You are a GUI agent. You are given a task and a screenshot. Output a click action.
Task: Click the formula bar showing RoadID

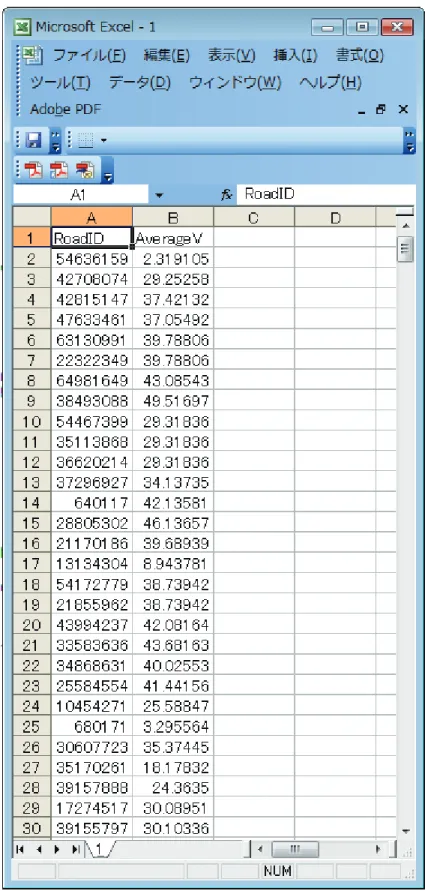[325, 195]
